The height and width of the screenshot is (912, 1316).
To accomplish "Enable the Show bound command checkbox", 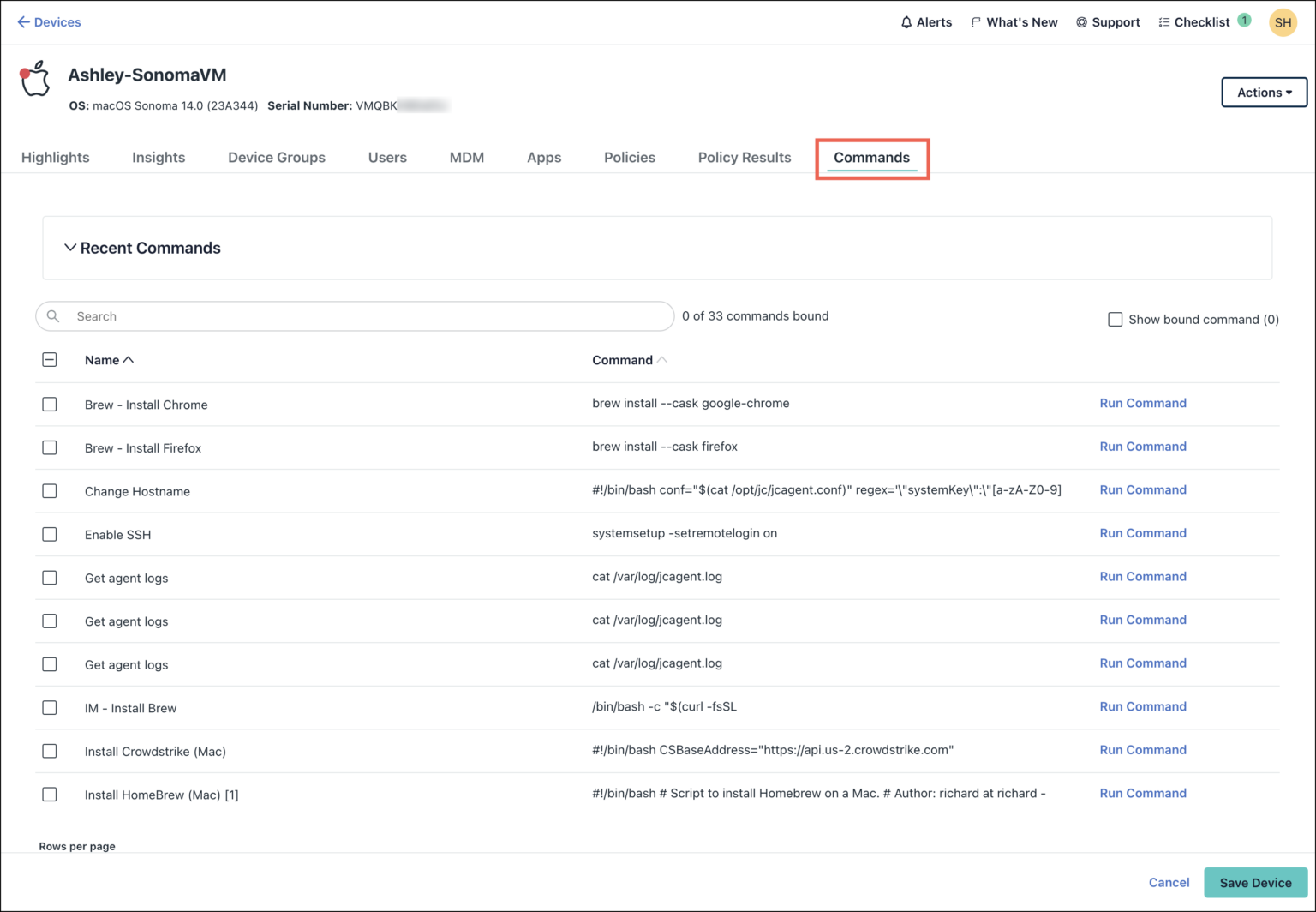I will click(x=1116, y=319).
